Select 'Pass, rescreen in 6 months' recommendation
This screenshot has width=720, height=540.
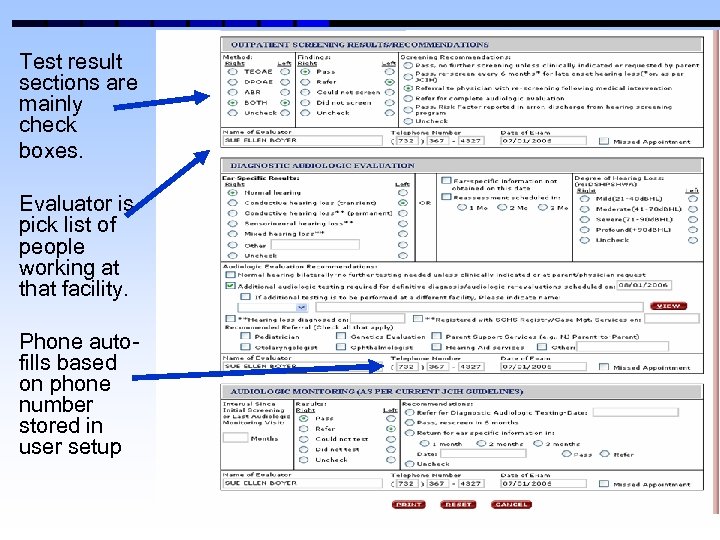coord(409,422)
